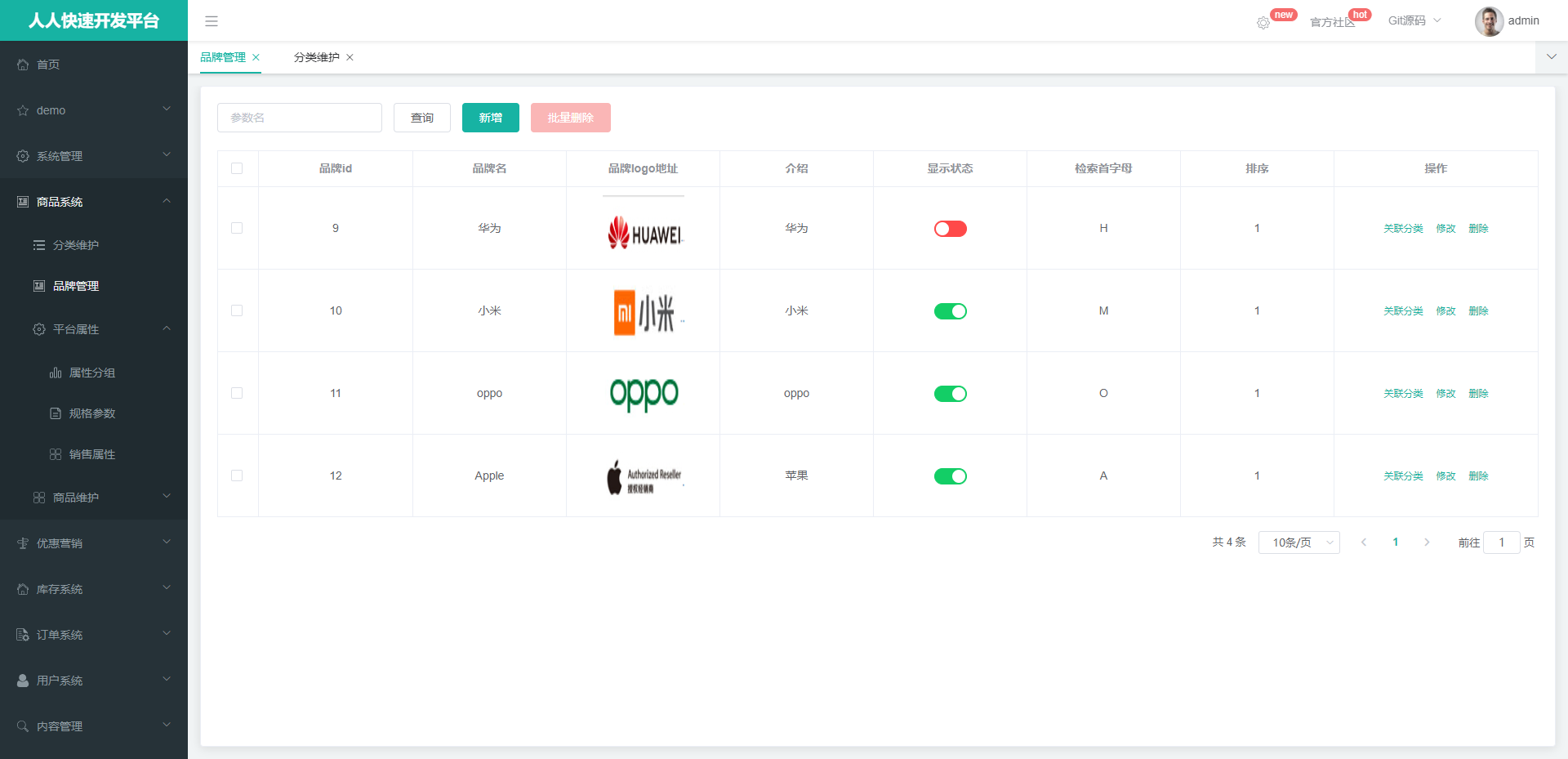Open 属性分组 in sidebar
Screen dimensions: 1568x759
[x=94, y=373]
